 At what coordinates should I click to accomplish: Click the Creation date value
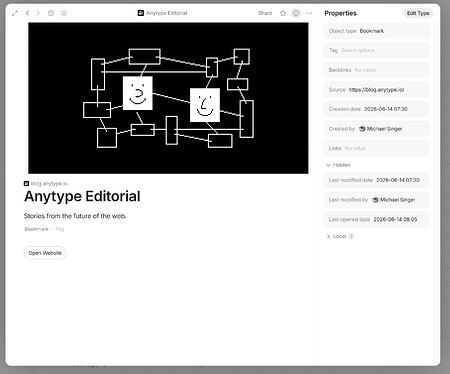tap(386, 109)
